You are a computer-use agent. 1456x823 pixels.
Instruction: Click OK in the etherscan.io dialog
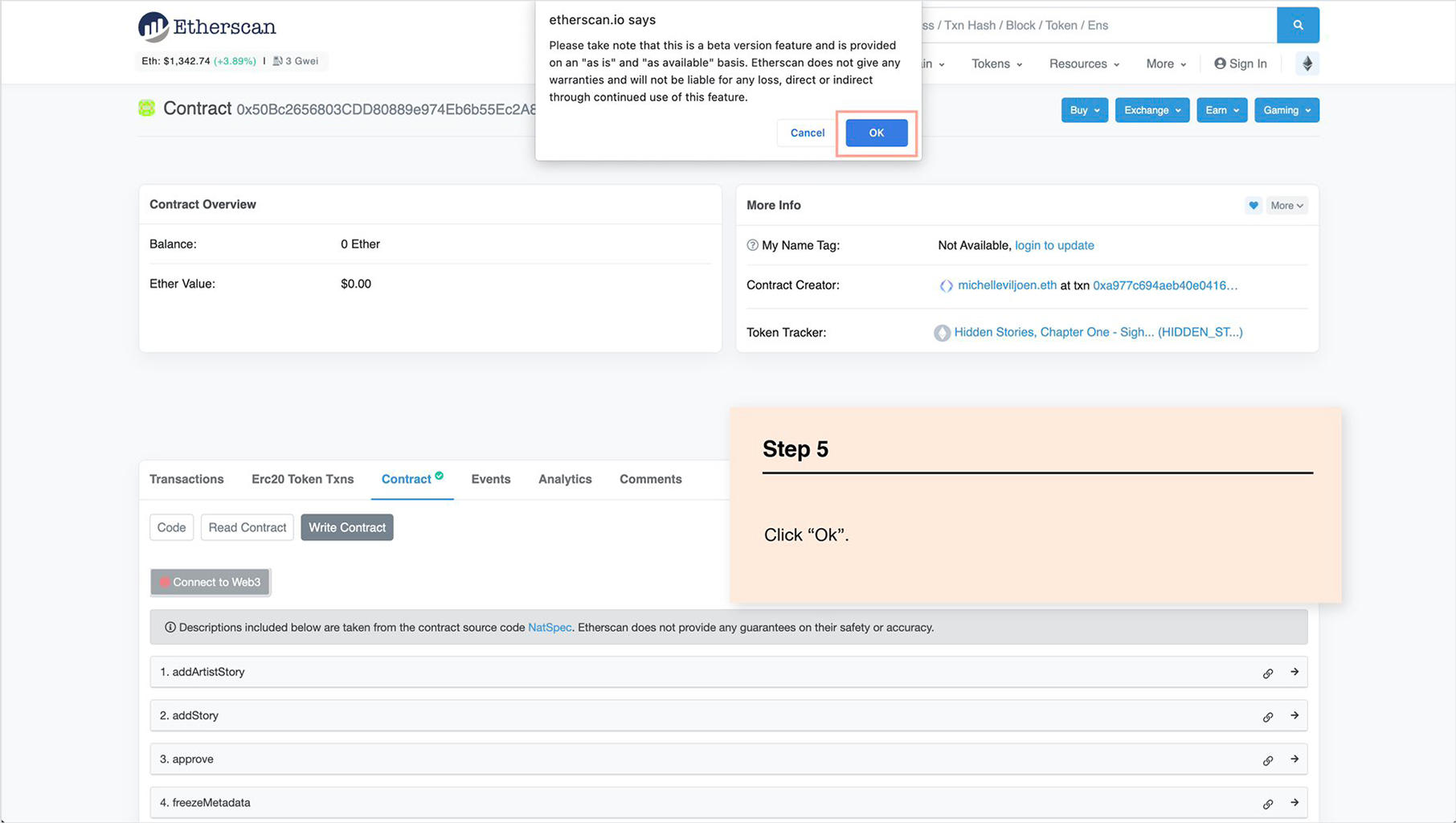[x=876, y=133]
